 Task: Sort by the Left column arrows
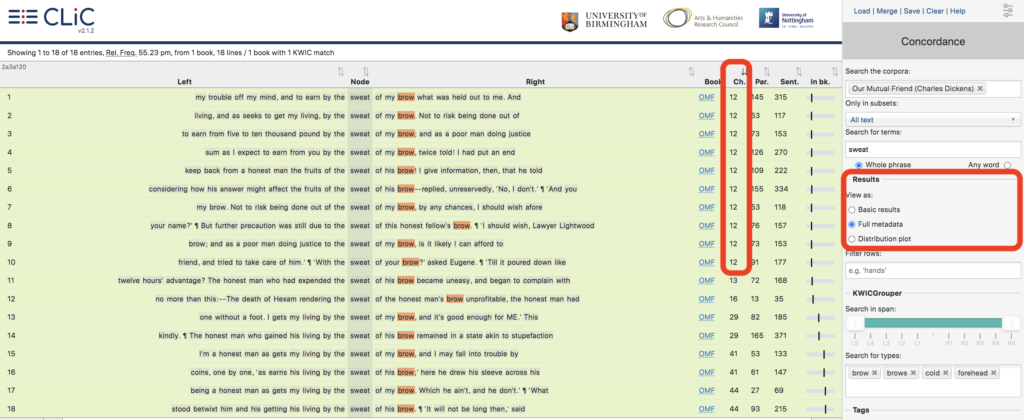tap(341, 72)
